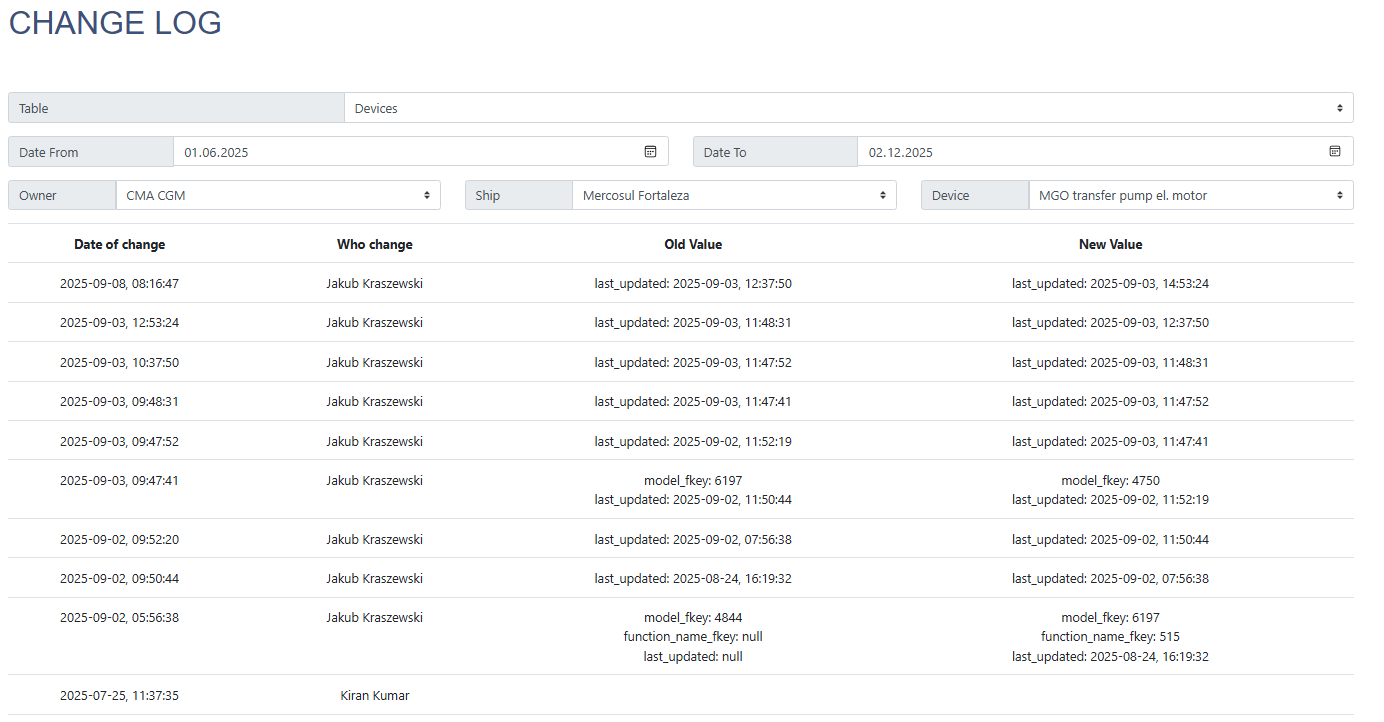Open the Owner dropdown set to CMA CGM

coord(277,195)
